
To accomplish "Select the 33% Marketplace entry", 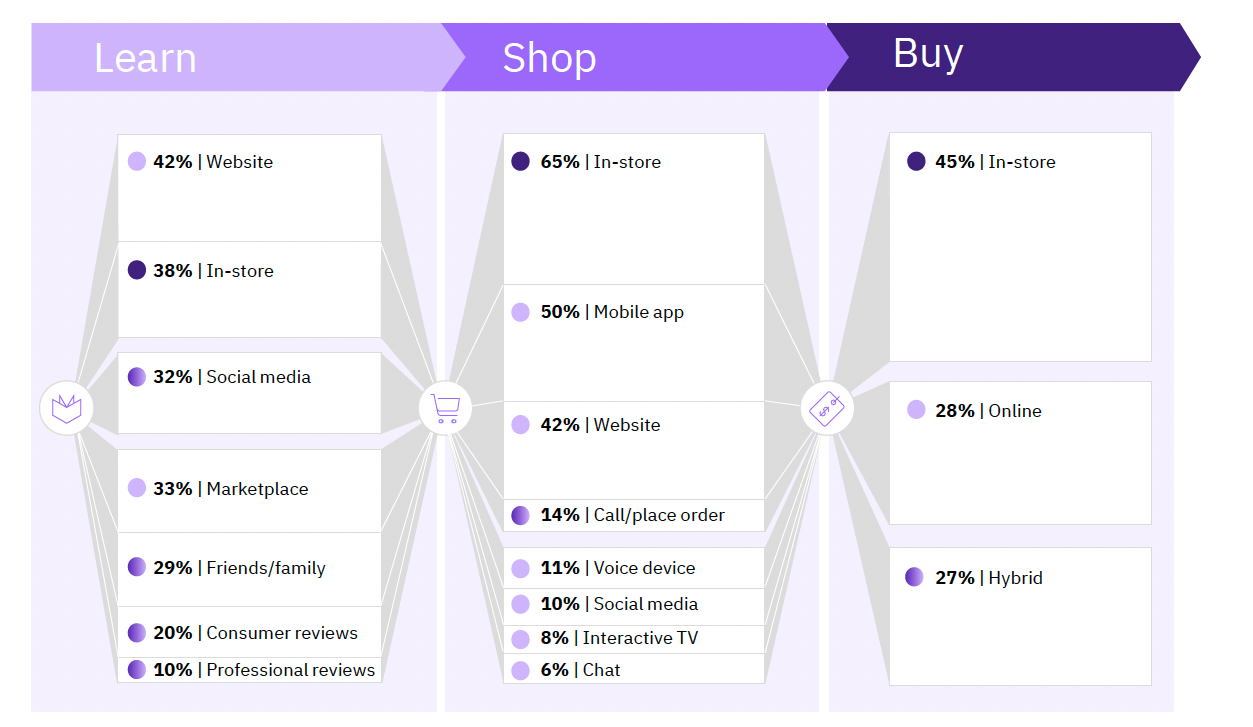I will coord(249,490).
